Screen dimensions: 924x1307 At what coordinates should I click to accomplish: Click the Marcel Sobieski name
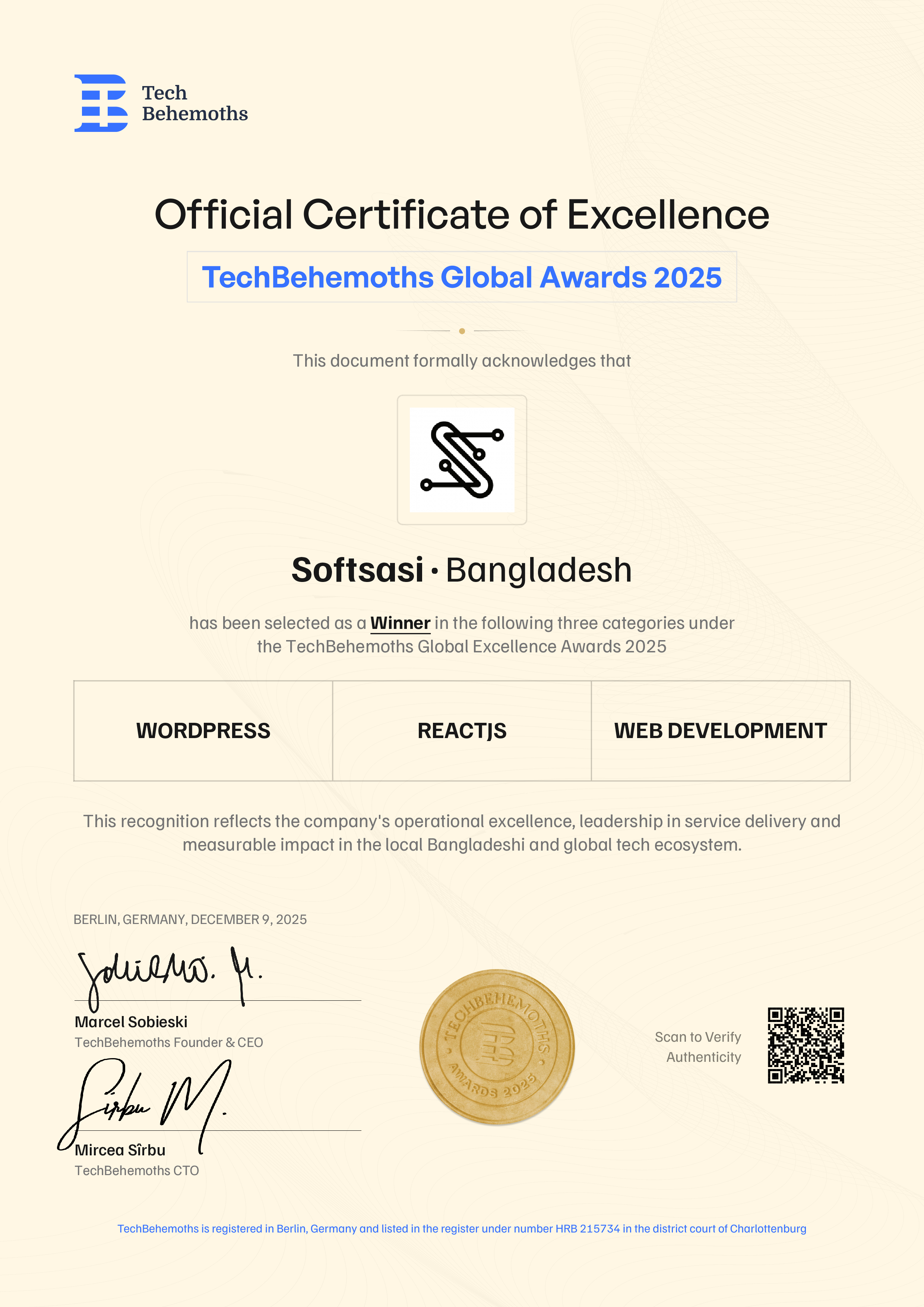(x=131, y=1022)
